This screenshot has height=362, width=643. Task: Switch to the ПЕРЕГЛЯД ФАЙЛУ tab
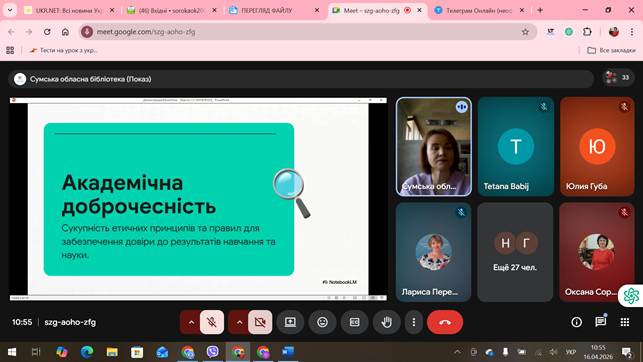273,11
